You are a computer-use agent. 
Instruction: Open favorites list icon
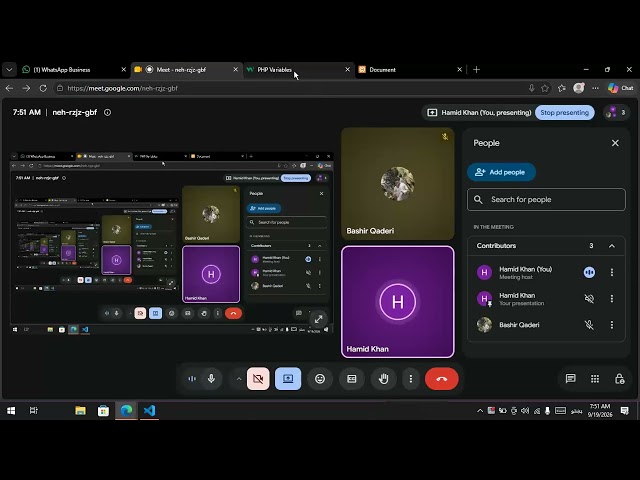[x=562, y=88]
